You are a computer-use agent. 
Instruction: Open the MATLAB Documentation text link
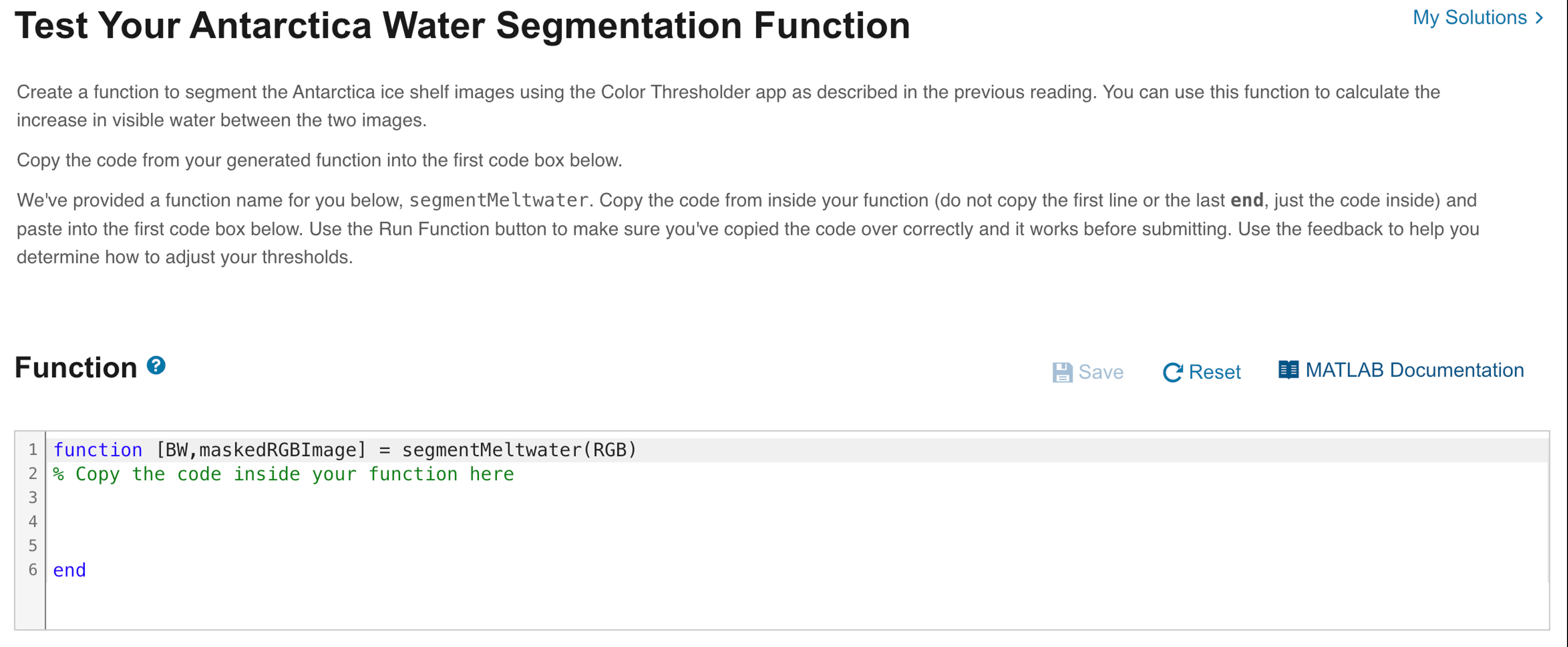(x=1414, y=369)
